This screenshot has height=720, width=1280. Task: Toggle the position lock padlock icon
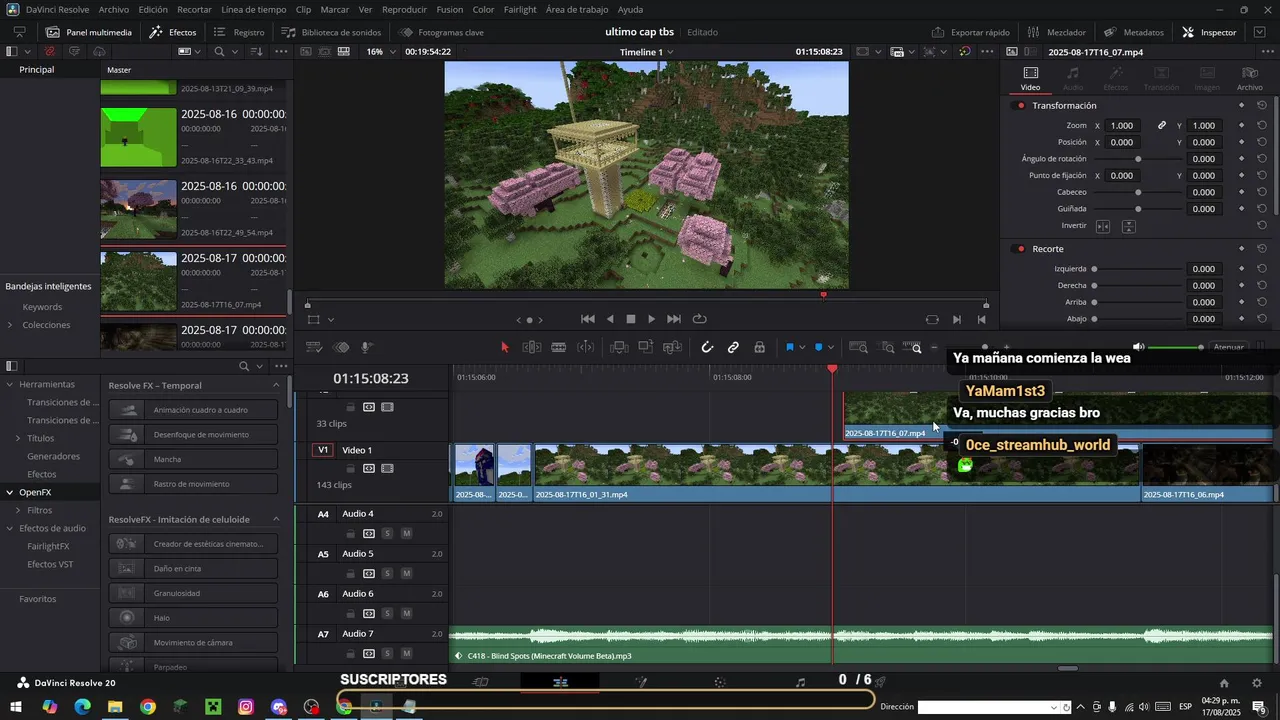point(760,347)
